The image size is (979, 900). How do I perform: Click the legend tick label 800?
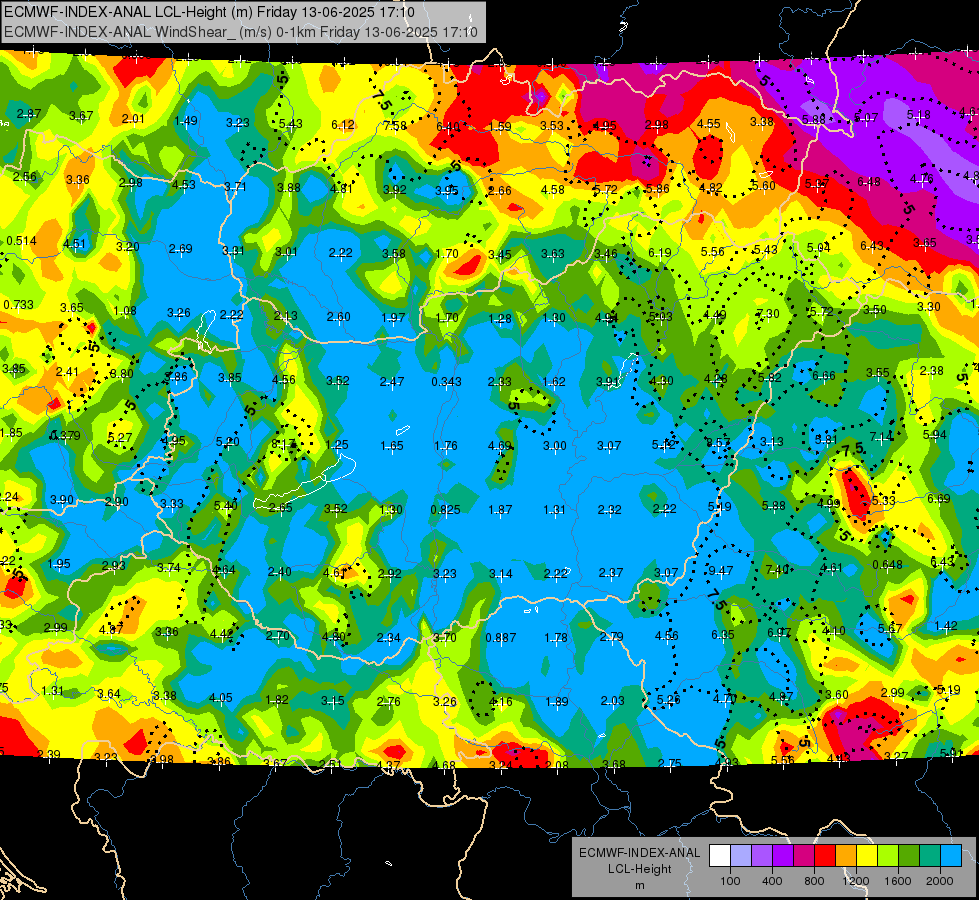tap(814, 881)
